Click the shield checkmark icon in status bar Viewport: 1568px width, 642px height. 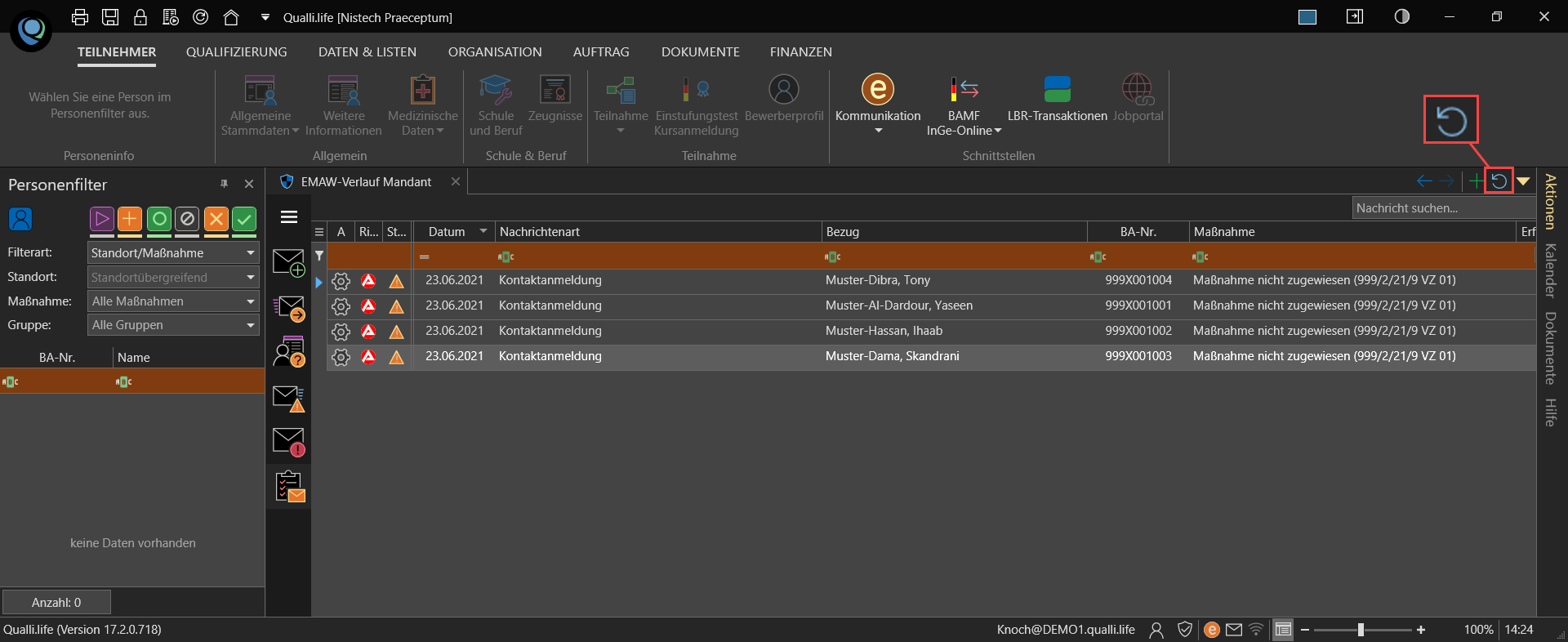coord(1185,630)
